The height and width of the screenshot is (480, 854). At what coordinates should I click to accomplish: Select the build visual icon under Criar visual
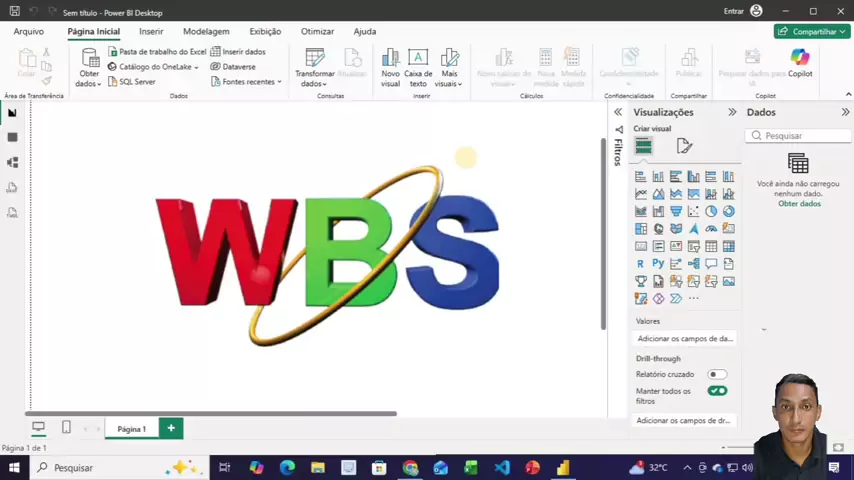click(643, 146)
